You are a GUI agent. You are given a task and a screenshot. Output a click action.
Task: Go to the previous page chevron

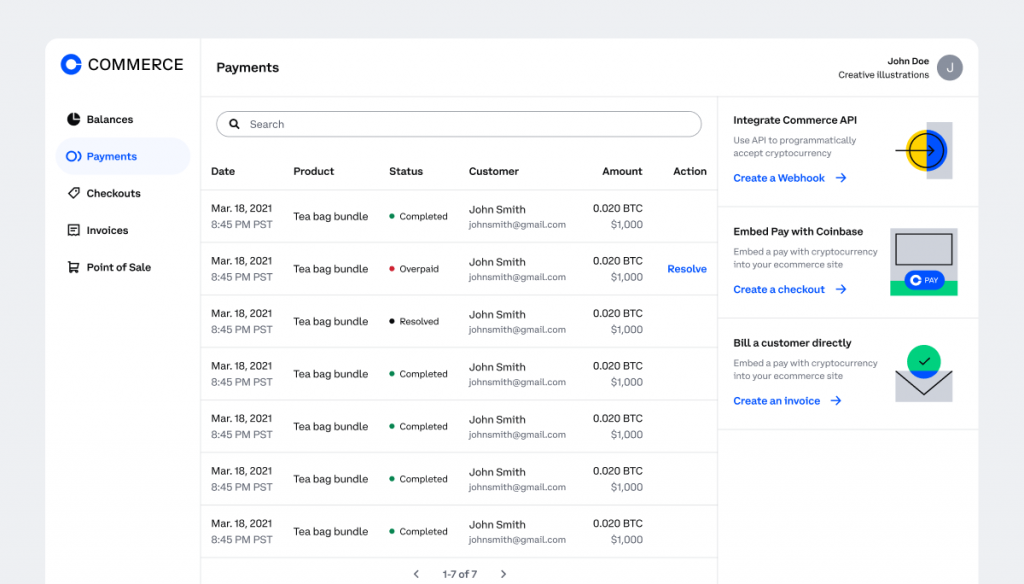(417, 574)
